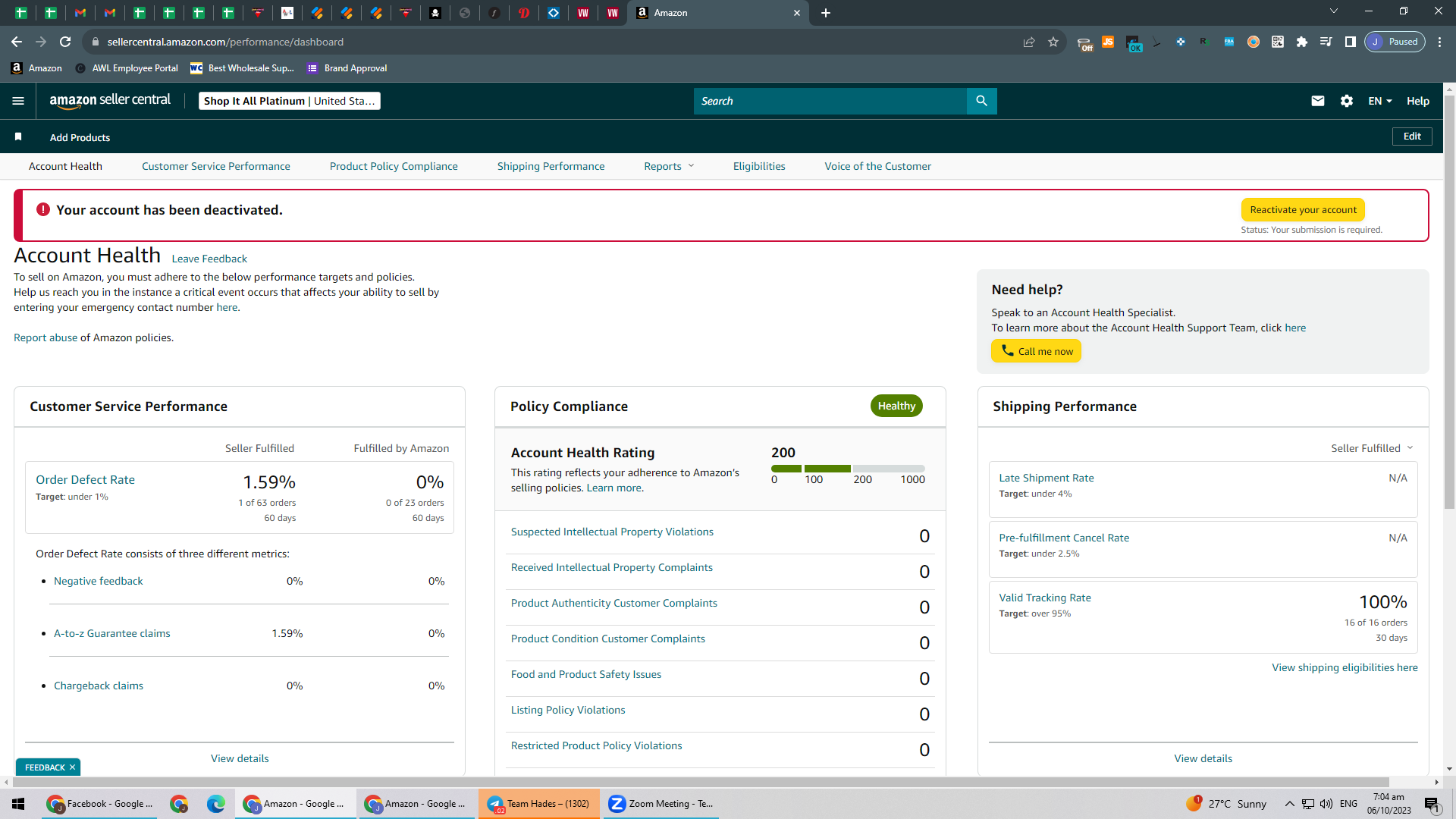Screen dimensions: 1456x819
Task: Open Listing Policy Violations link
Action: (x=568, y=710)
